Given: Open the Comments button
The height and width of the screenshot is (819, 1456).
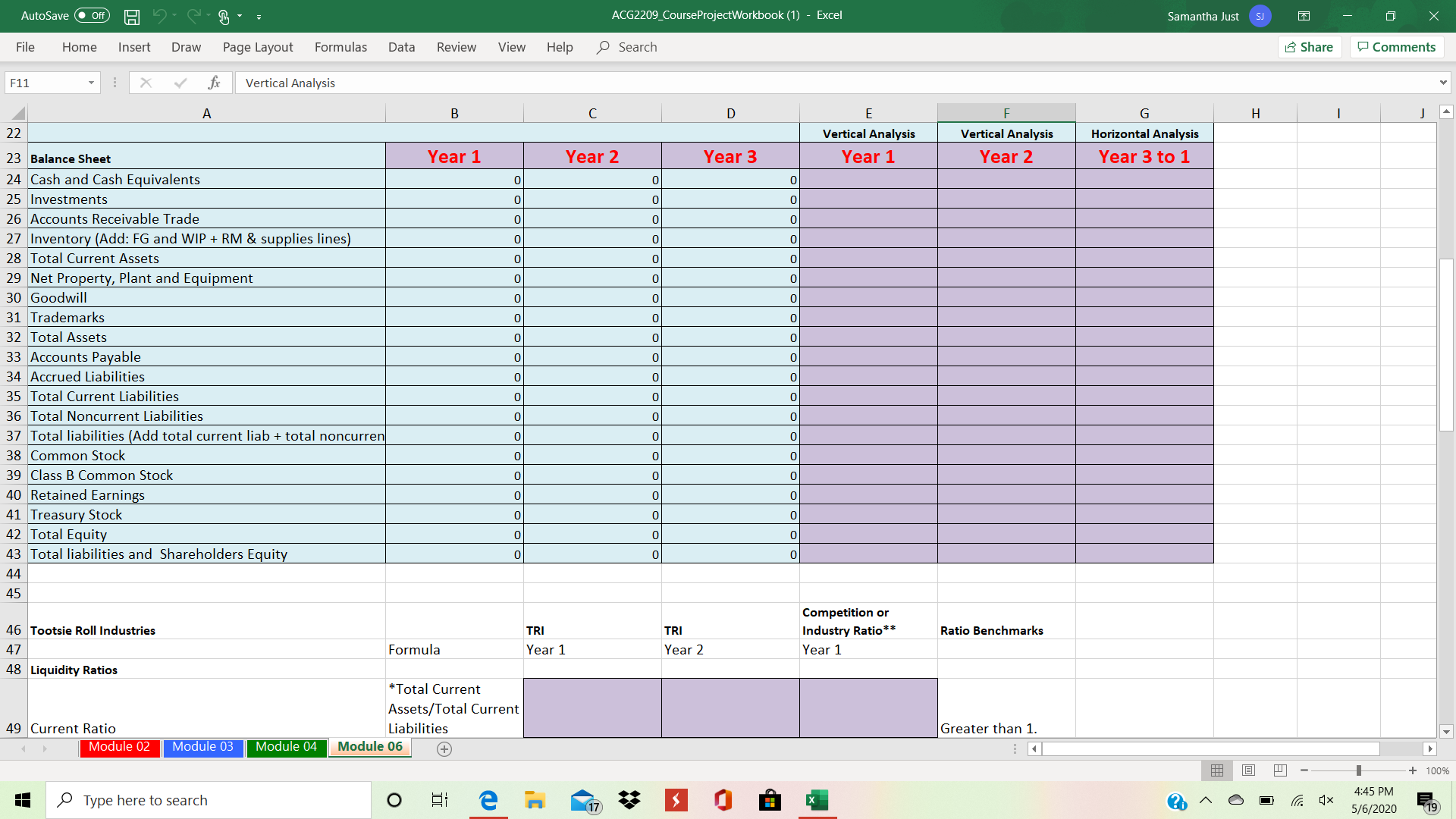Looking at the screenshot, I should pos(1396,47).
